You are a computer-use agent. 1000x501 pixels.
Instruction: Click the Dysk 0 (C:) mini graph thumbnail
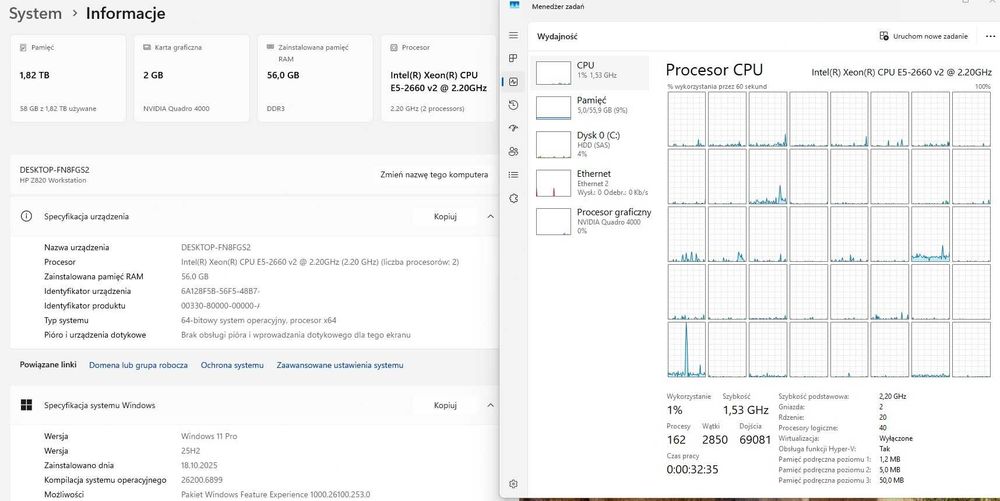click(553, 145)
